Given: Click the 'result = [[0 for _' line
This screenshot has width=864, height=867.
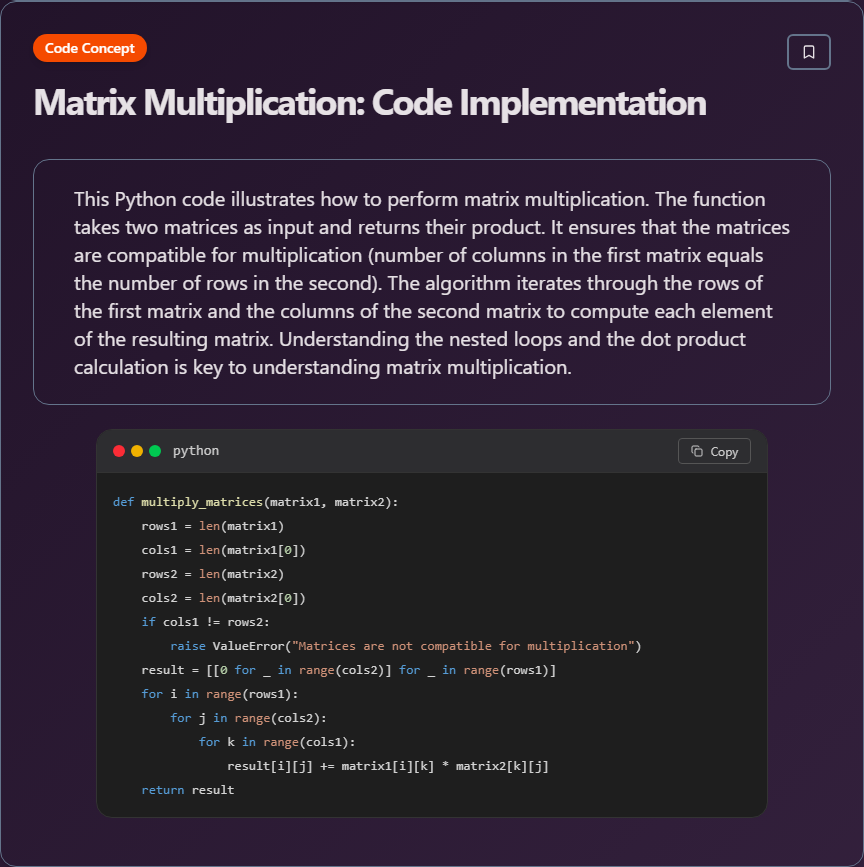Looking at the screenshot, I should click(349, 670).
